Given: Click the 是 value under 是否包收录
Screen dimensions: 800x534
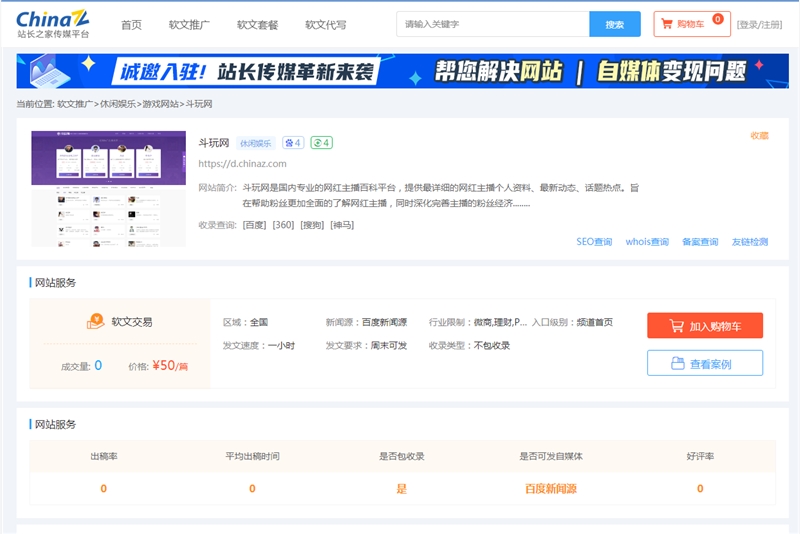Looking at the screenshot, I should pyautogui.click(x=402, y=489).
